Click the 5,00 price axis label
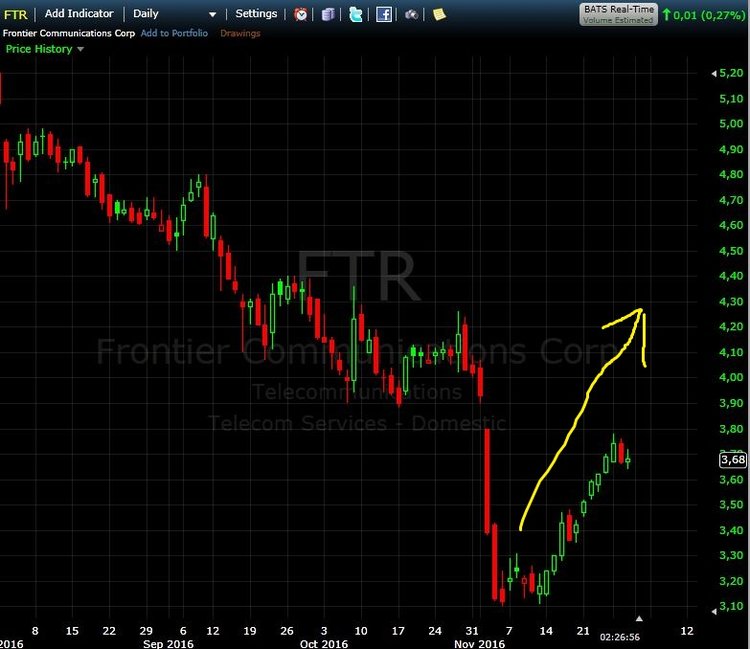 [x=731, y=123]
